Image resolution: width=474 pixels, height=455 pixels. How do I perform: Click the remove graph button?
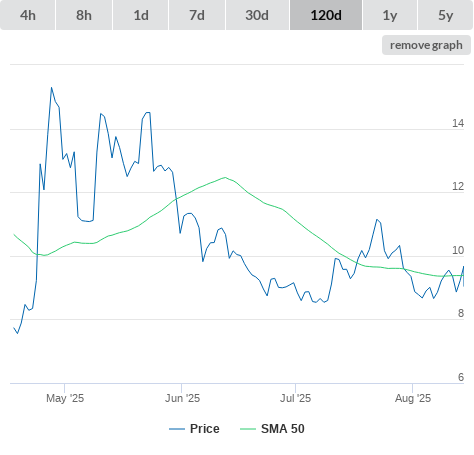tap(426, 45)
